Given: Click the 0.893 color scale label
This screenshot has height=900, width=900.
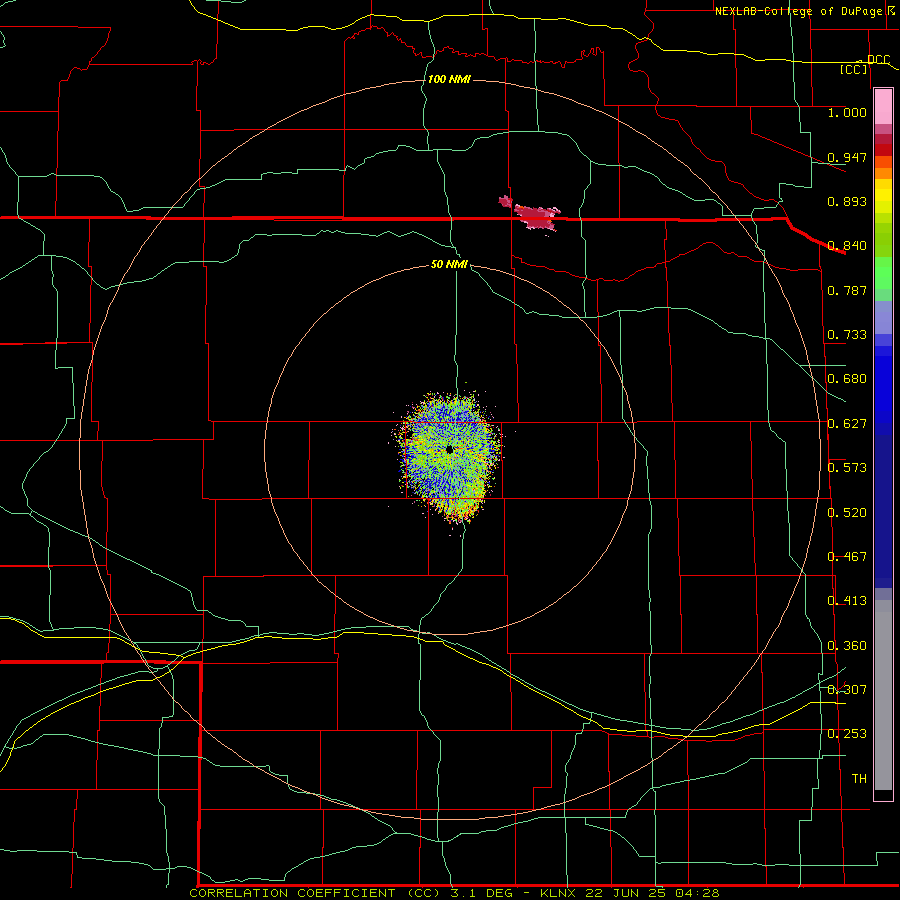Looking at the screenshot, I should 847,201.
